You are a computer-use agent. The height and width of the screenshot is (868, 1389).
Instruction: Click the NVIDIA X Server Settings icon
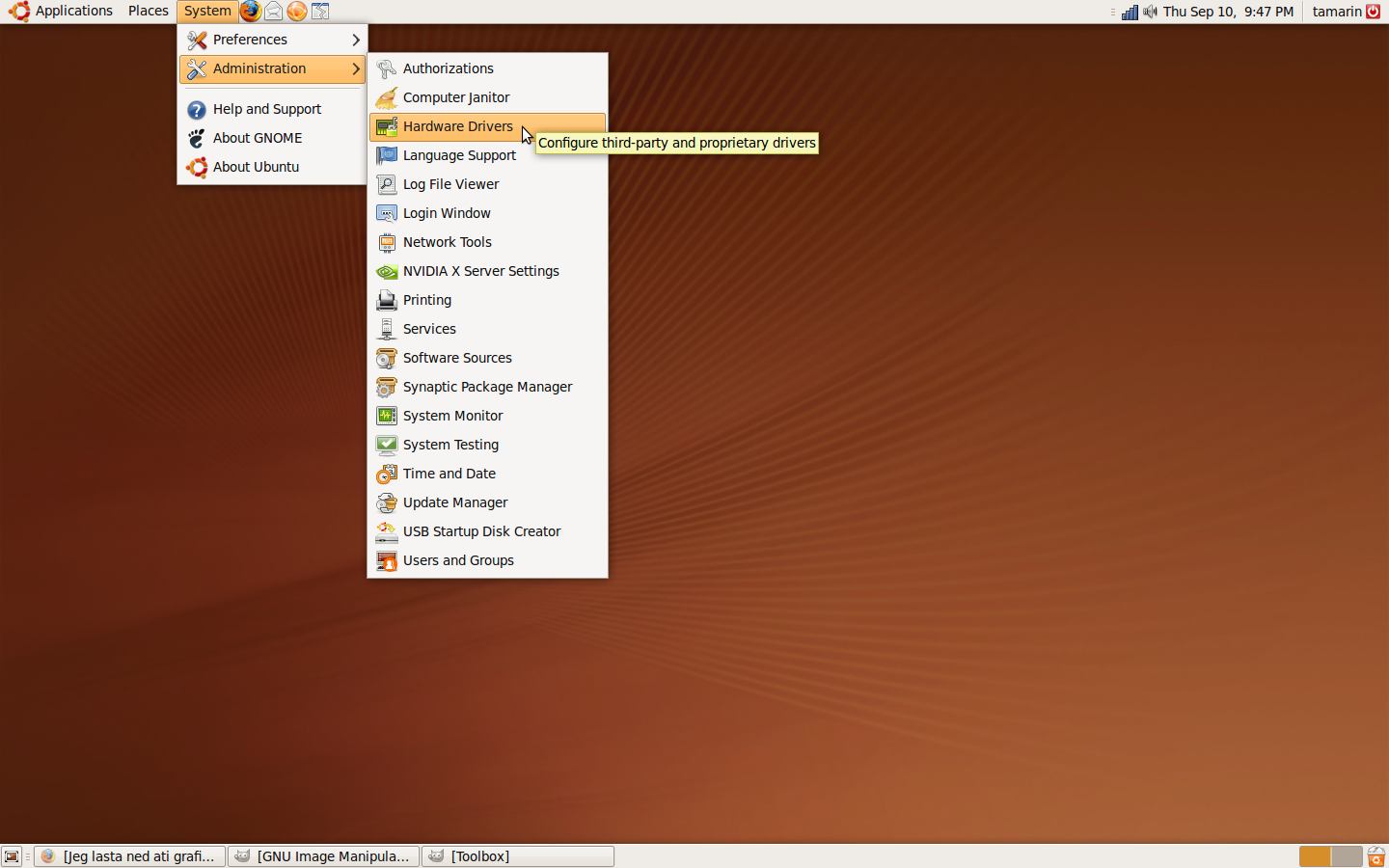(x=386, y=271)
